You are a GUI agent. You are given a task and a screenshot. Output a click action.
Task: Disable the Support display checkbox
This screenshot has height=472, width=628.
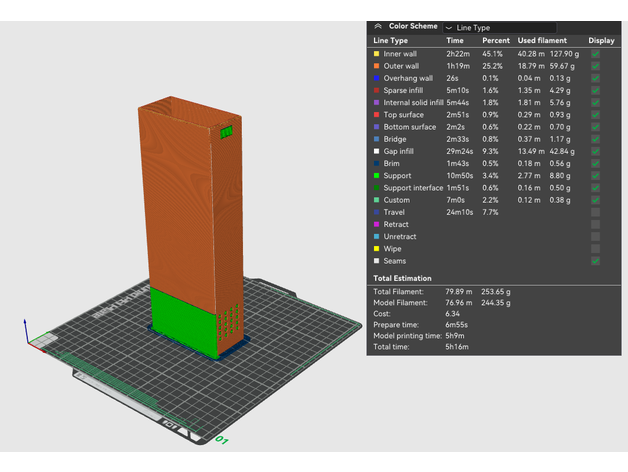point(596,175)
